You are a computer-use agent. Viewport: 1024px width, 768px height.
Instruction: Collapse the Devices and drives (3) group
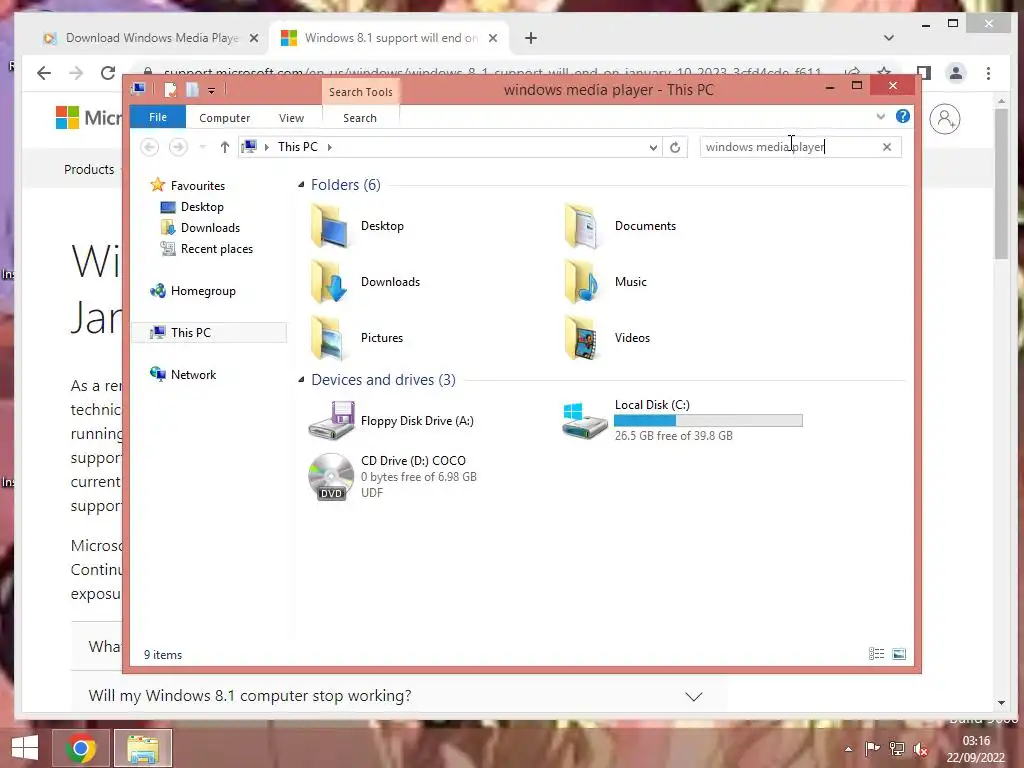coord(301,379)
